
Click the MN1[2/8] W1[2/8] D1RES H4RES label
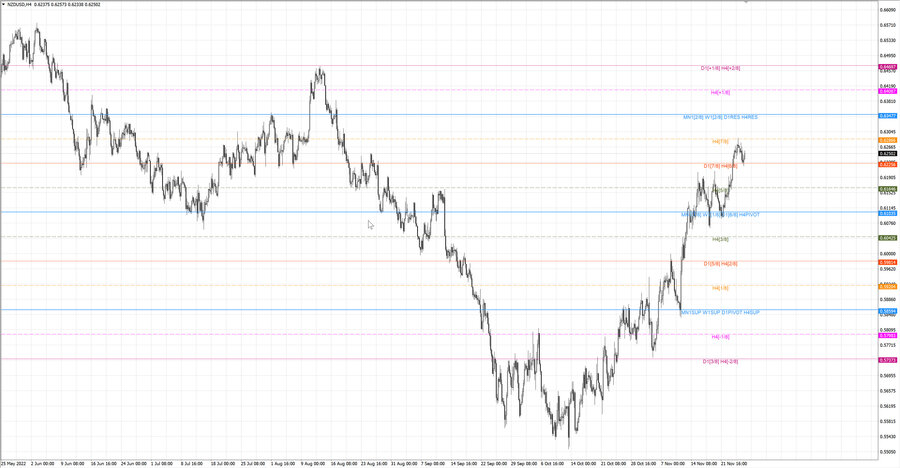[720, 117]
